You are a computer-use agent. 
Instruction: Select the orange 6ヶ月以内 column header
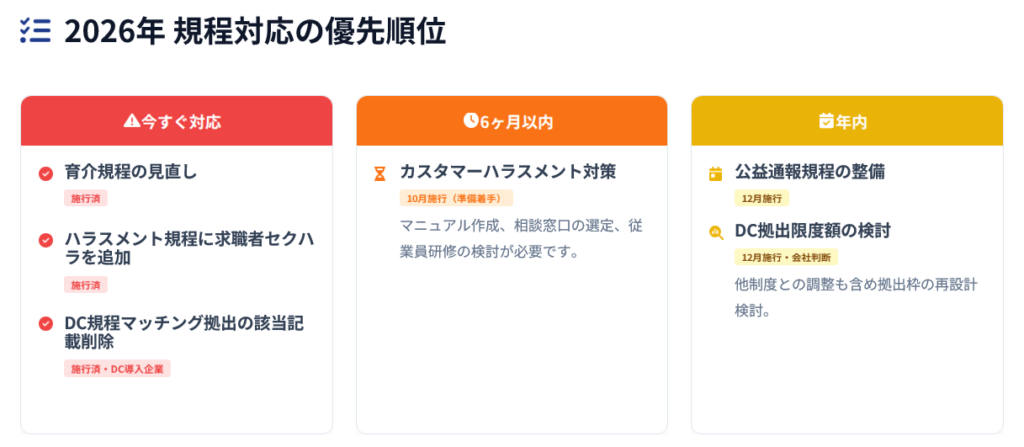511,121
